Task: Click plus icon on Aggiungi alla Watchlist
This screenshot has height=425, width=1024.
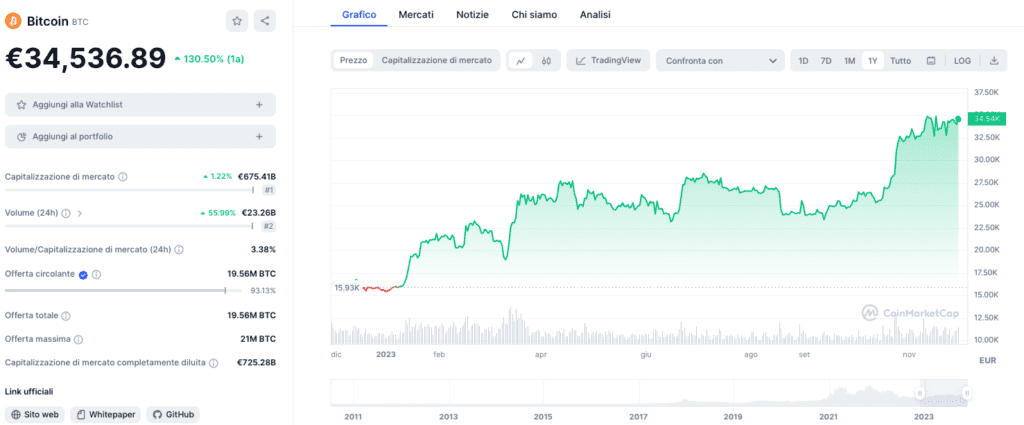Action: pos(259,104)
